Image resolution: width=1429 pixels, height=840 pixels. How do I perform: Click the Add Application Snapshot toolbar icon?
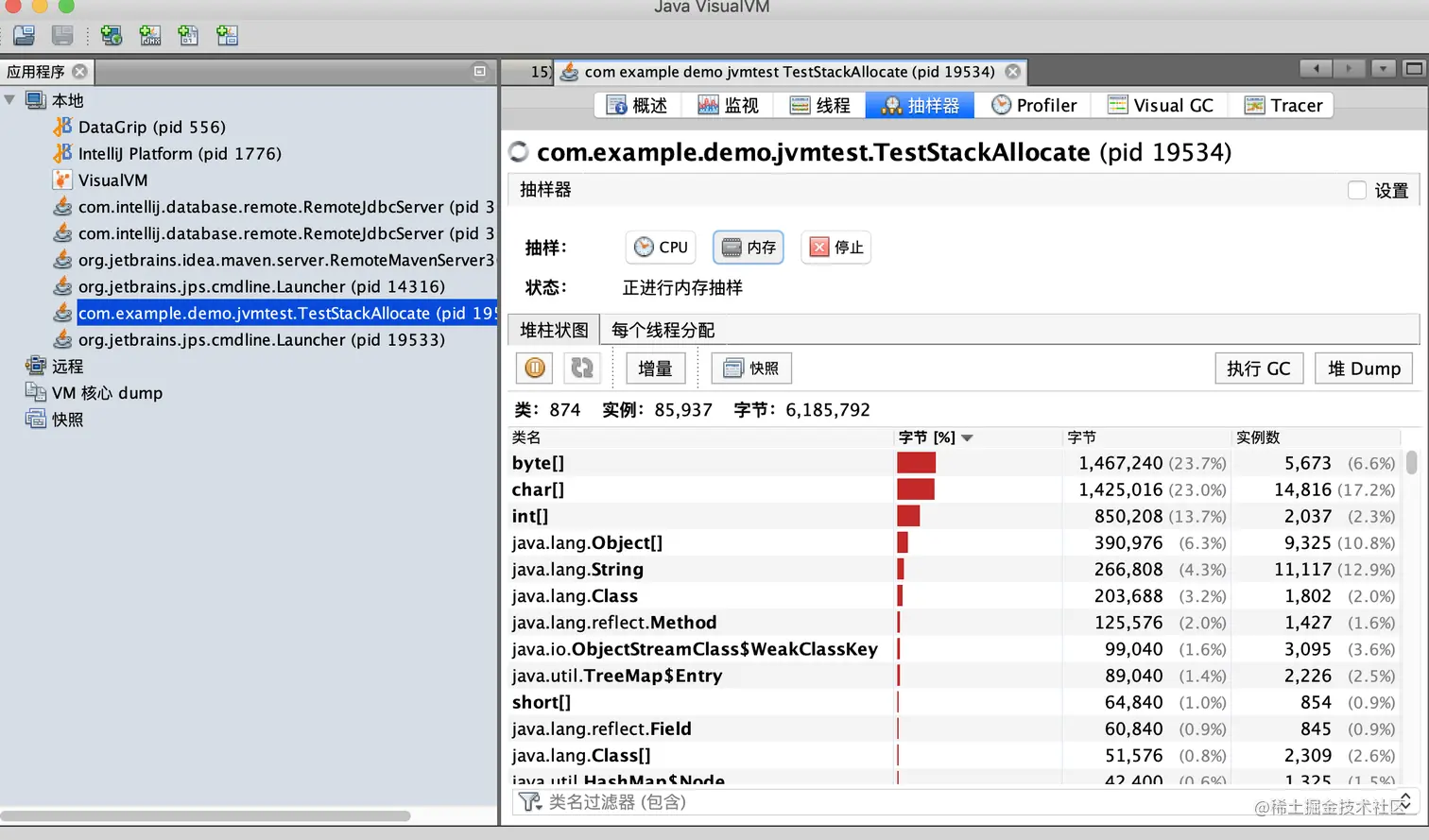point(227,36)
